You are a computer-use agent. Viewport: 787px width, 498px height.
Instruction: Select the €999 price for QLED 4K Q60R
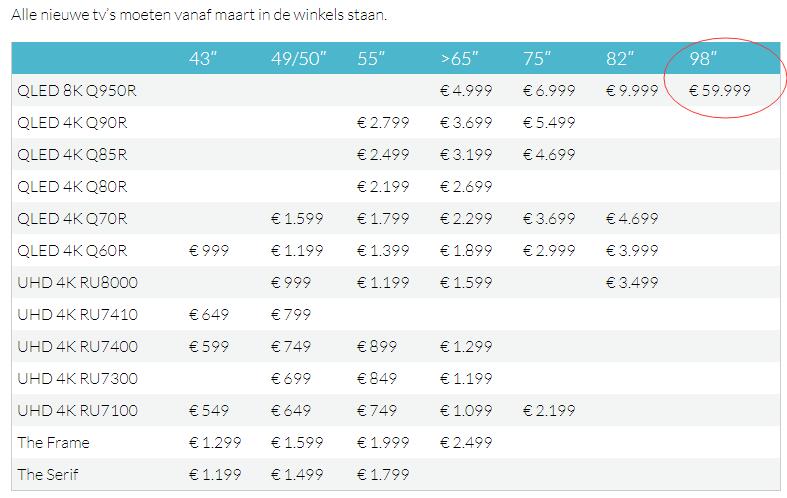coord(209,250)
